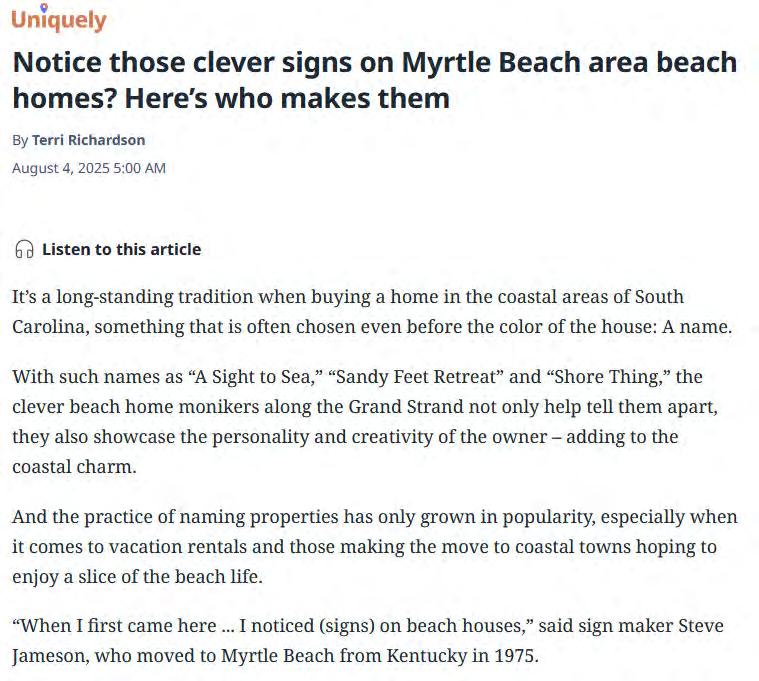Viewport: 759px width, 681px height.
Task: Click the quote beginning "When I first came here"
Action: pos(273,625)
